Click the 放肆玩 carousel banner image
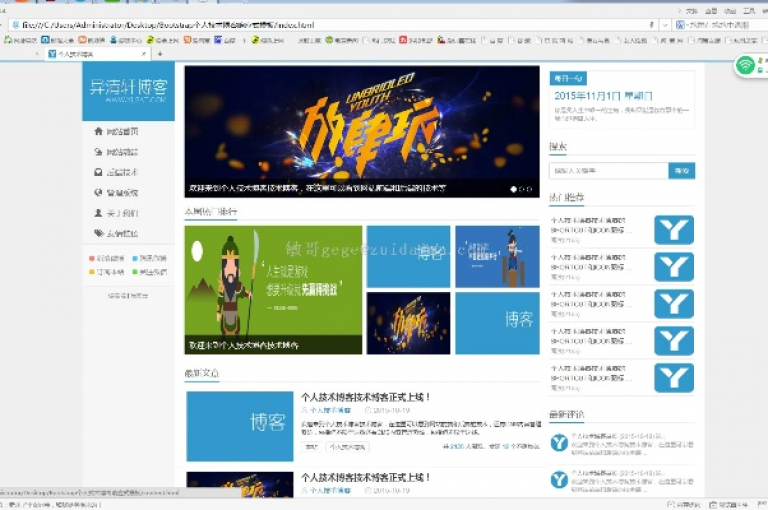The height and width of the screenshot is (510, 768). [362, 131]
